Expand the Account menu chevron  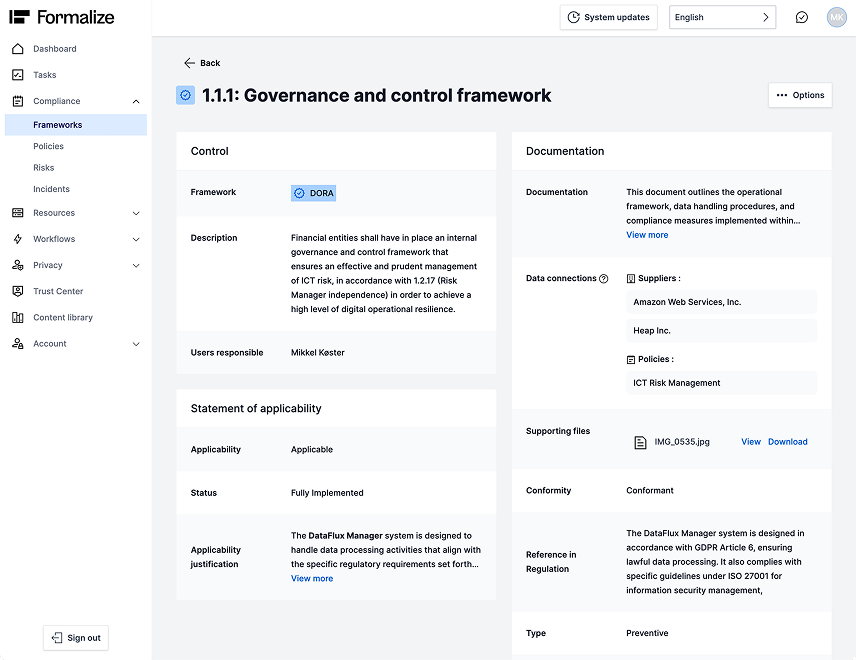pyautogui.click(x=136, y=344)
